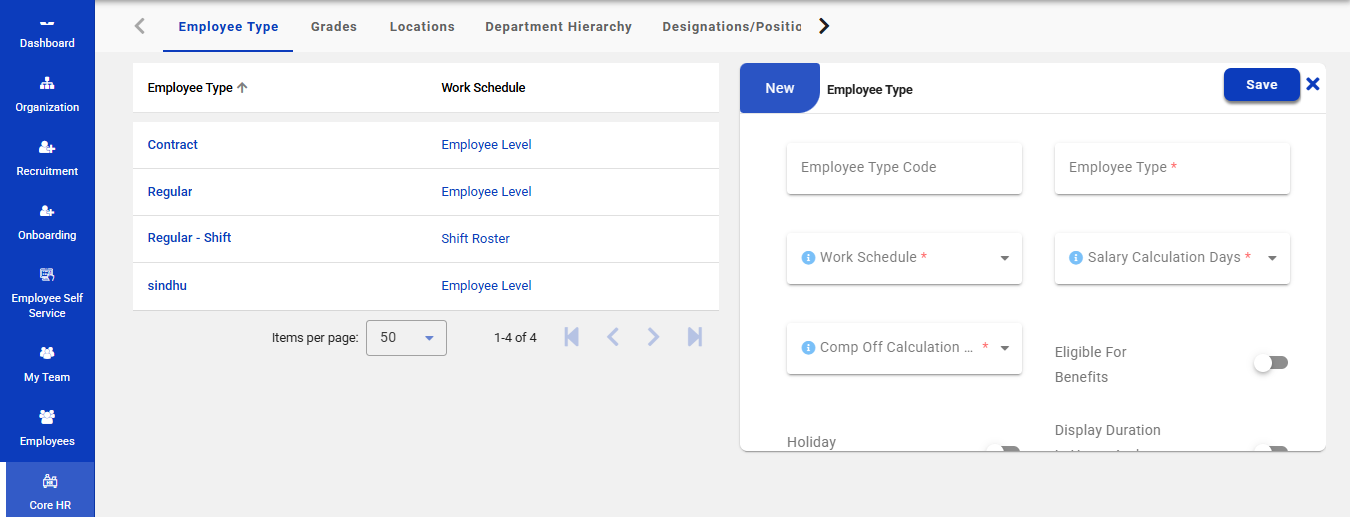The image size is (1350, 517).
Task: Click the Work Schedule info icon
Action: [808, 258]
